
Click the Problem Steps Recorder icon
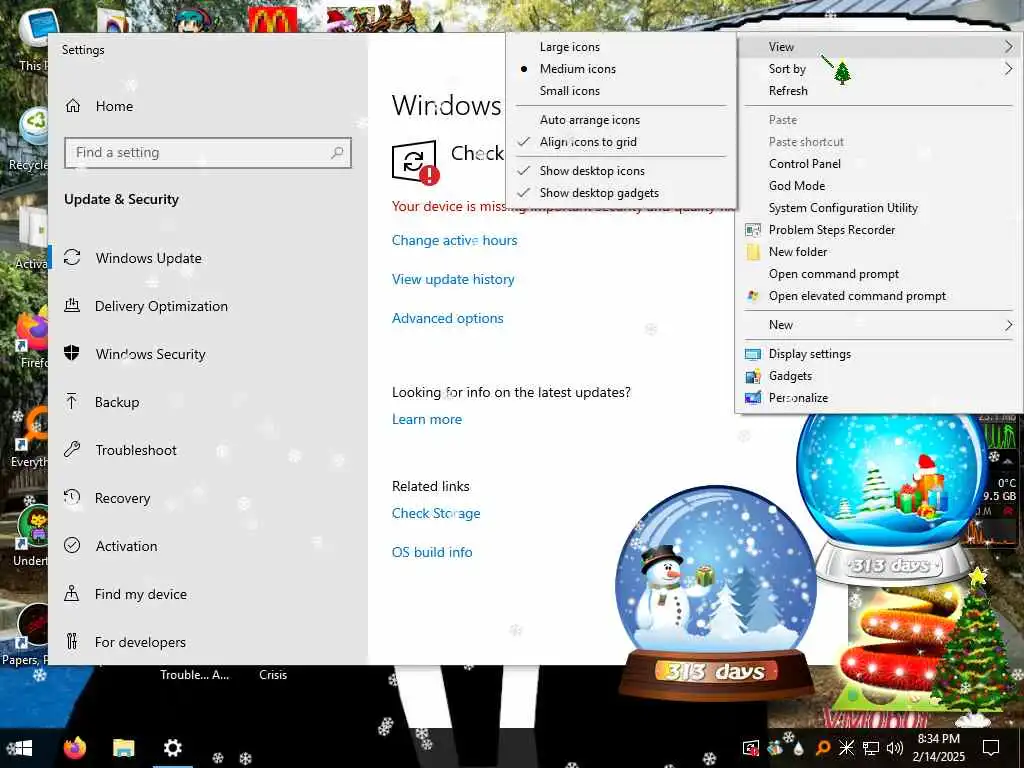click(752, 230)
